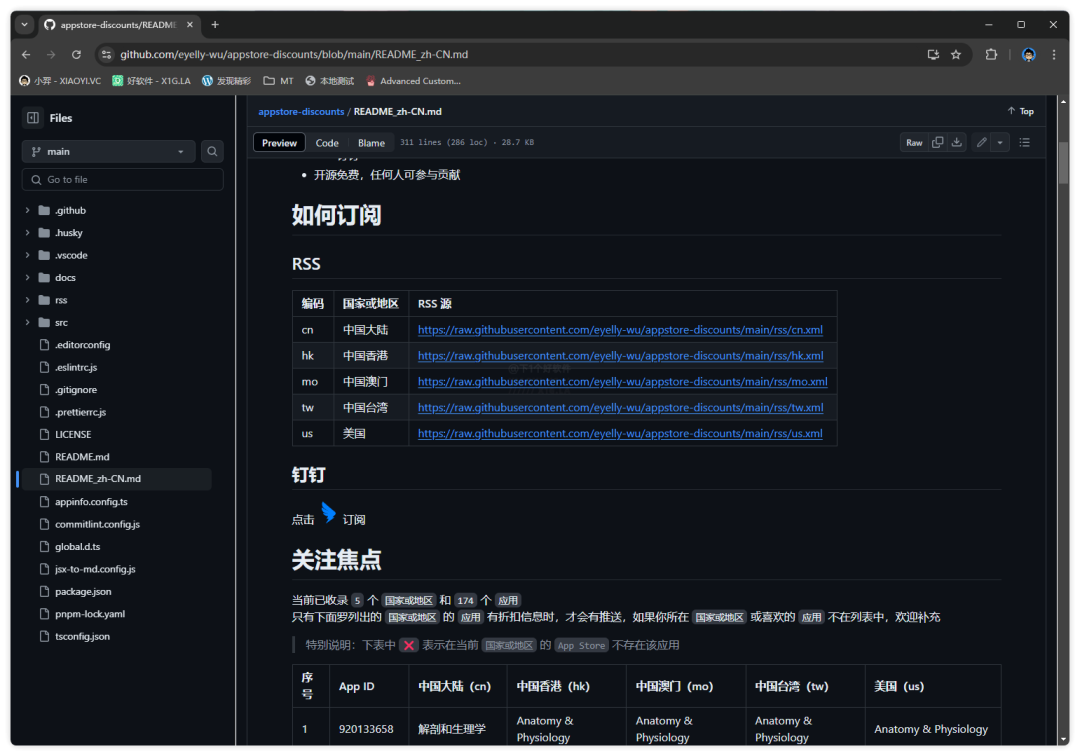Close the appstore-discounts tab
The height and width of the screenshot is (756, 1080).
(190, 25)
